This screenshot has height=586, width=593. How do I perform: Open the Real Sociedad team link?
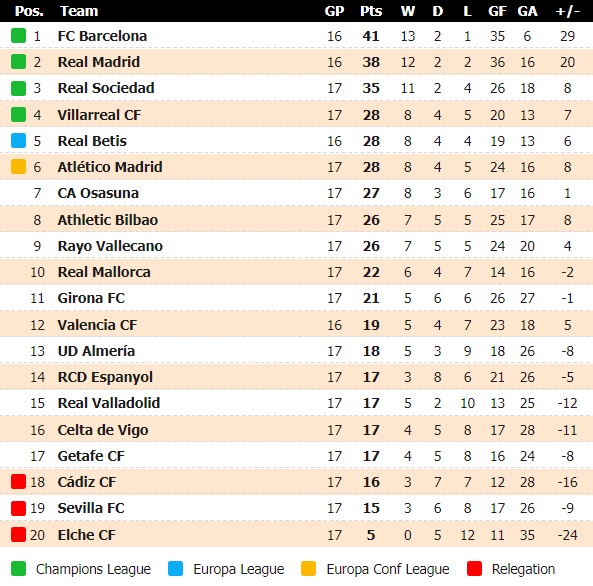[106, 88]
